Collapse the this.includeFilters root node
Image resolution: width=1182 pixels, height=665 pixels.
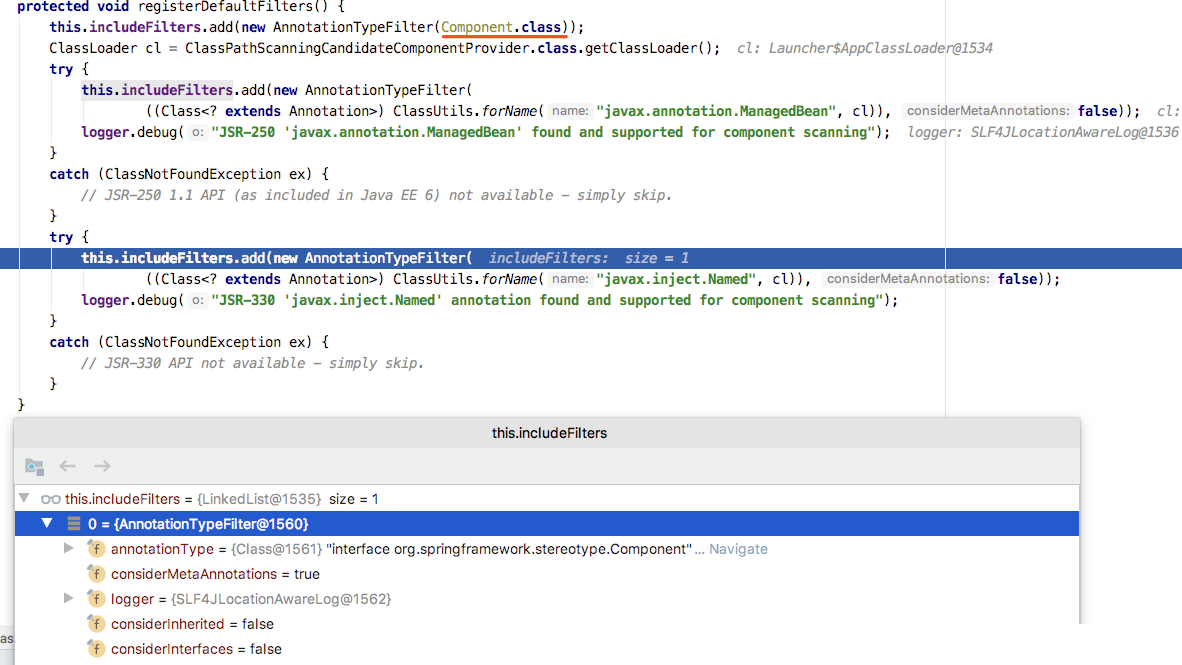24,499
